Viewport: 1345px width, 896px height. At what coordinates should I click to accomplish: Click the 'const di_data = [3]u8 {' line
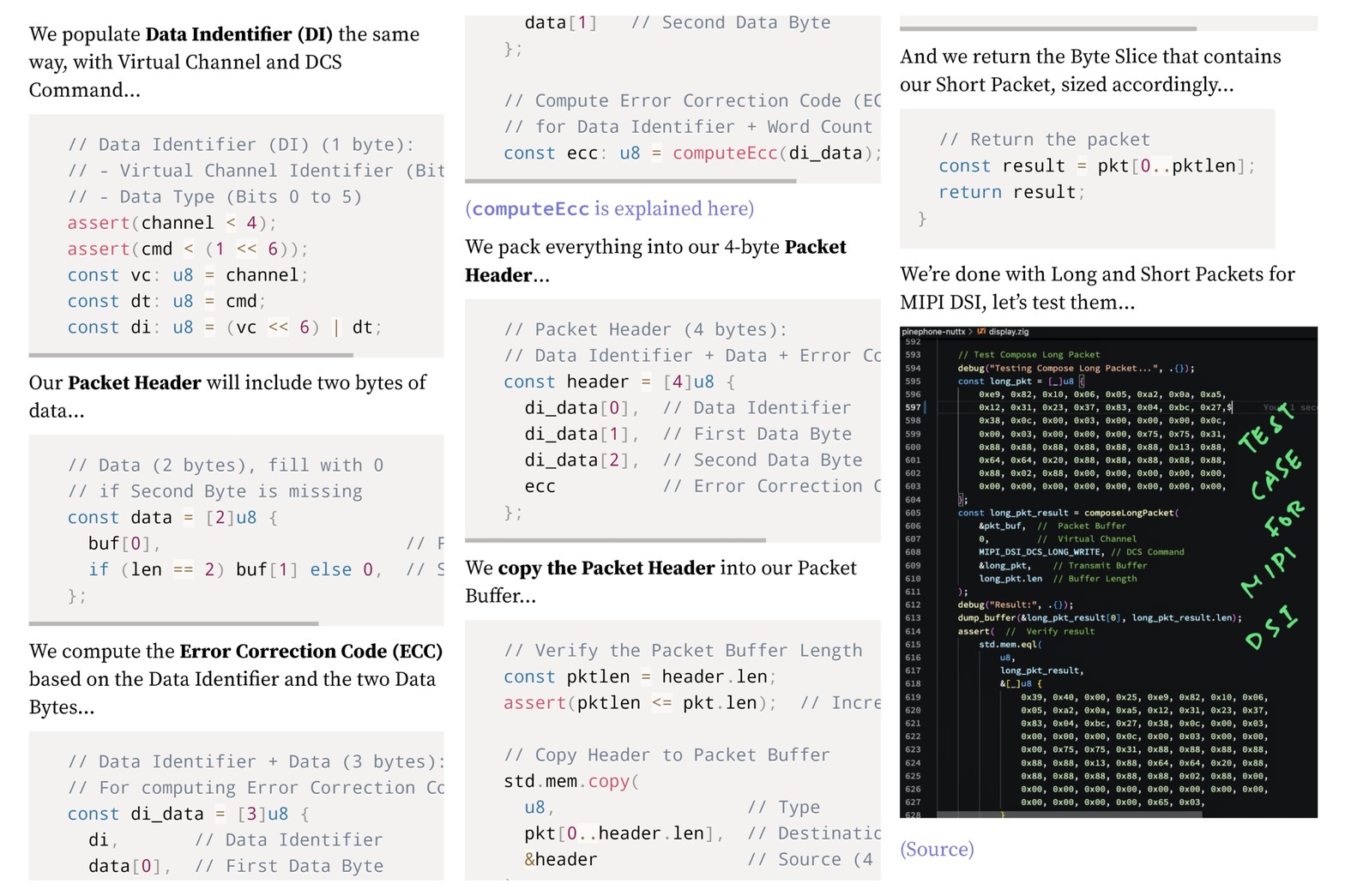[x=188, y=814]
